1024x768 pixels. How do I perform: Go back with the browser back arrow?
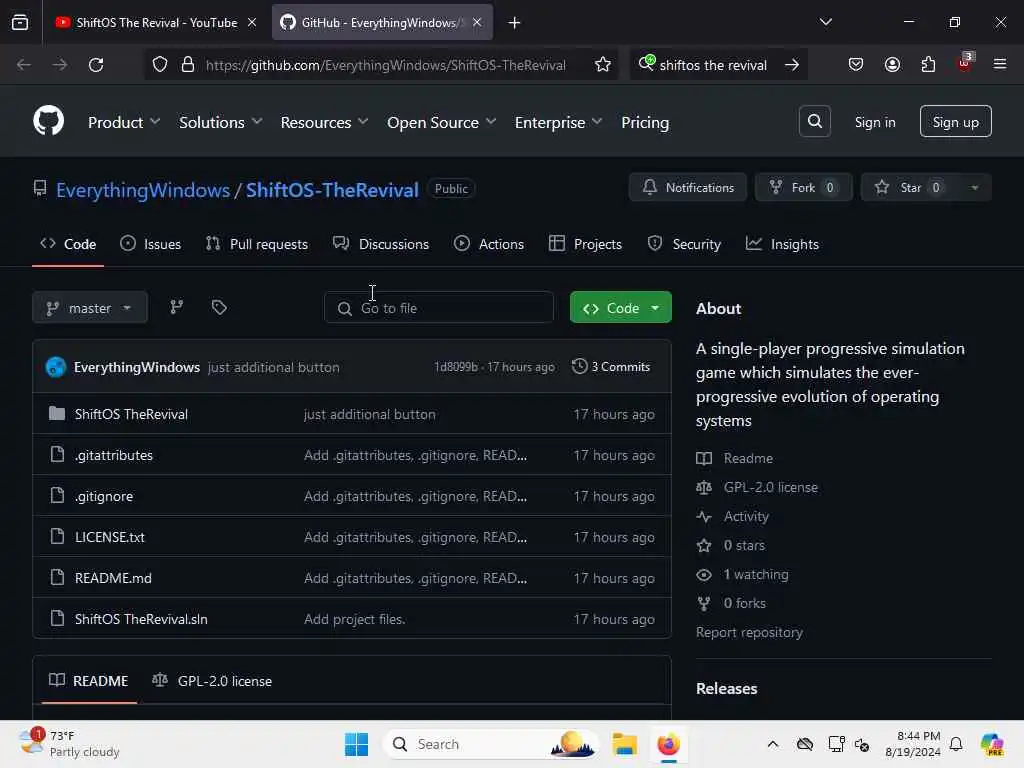tap(24, 65)
